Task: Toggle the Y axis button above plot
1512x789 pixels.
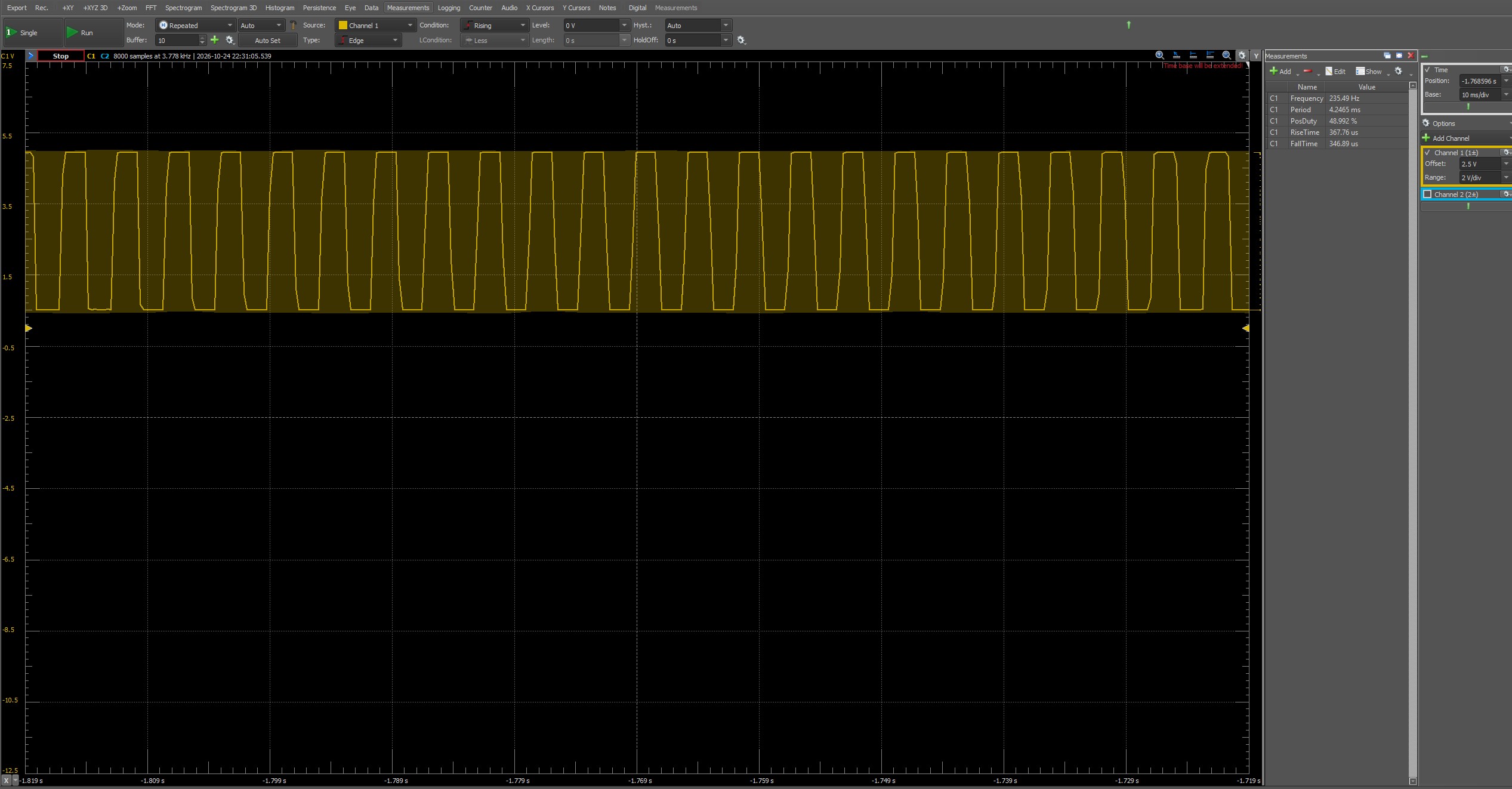Action: 1256,56
